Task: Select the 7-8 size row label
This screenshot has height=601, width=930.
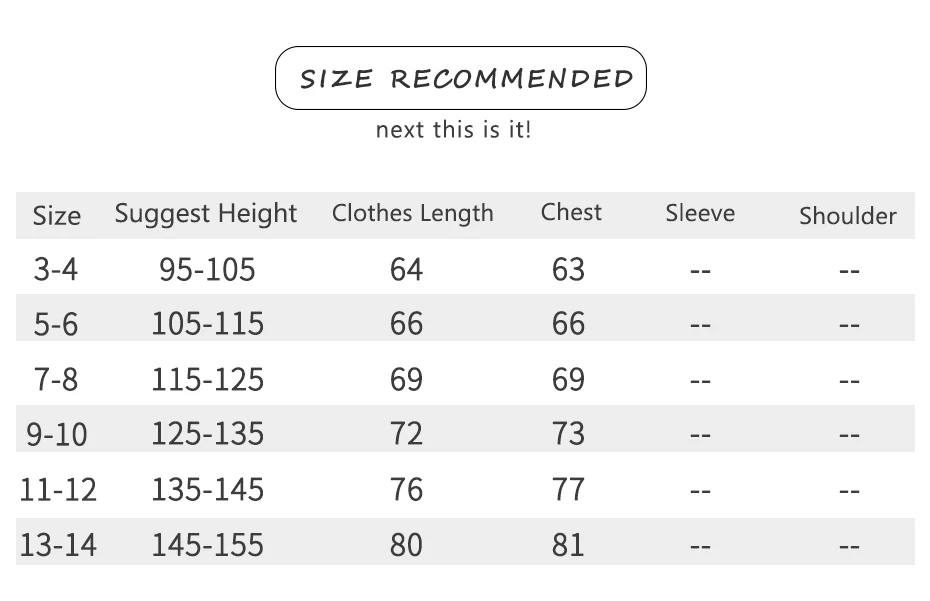Action: click(x=55, y=380)
